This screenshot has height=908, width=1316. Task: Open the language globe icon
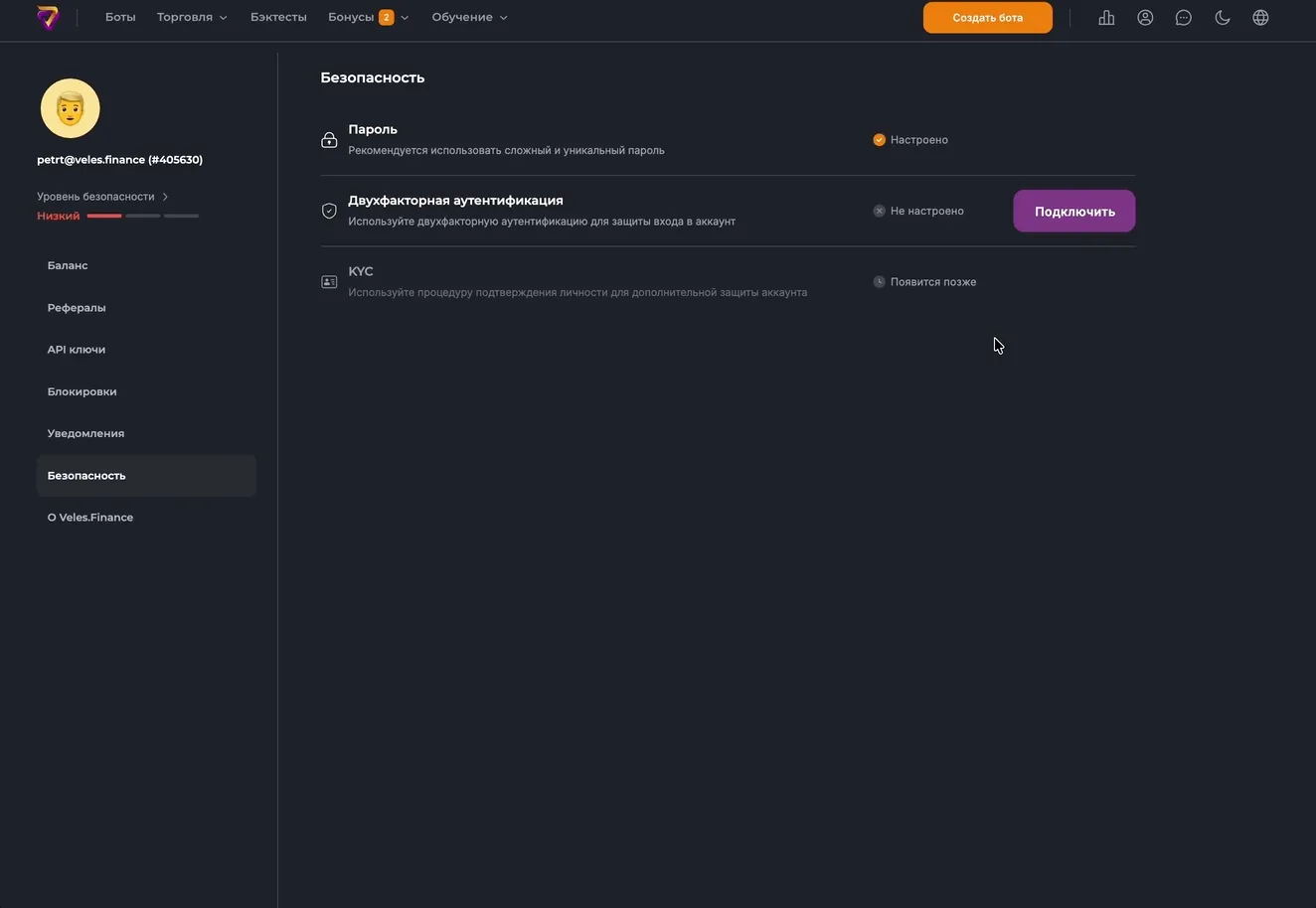point(1260,18)
